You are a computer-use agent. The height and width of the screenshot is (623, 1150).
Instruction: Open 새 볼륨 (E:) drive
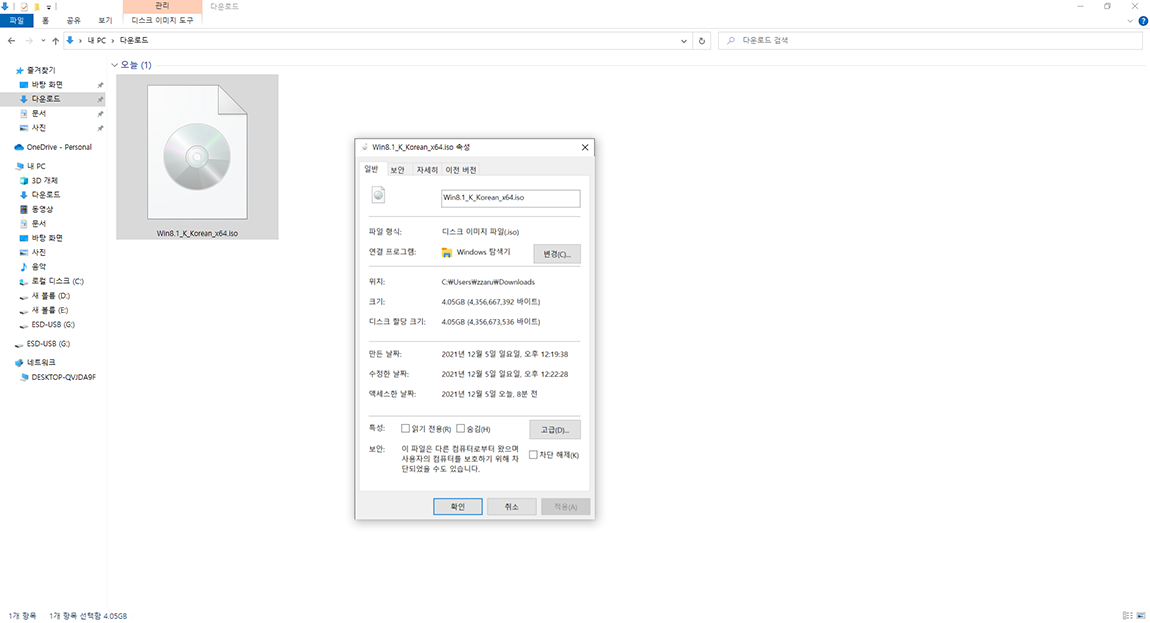[49, 310]
